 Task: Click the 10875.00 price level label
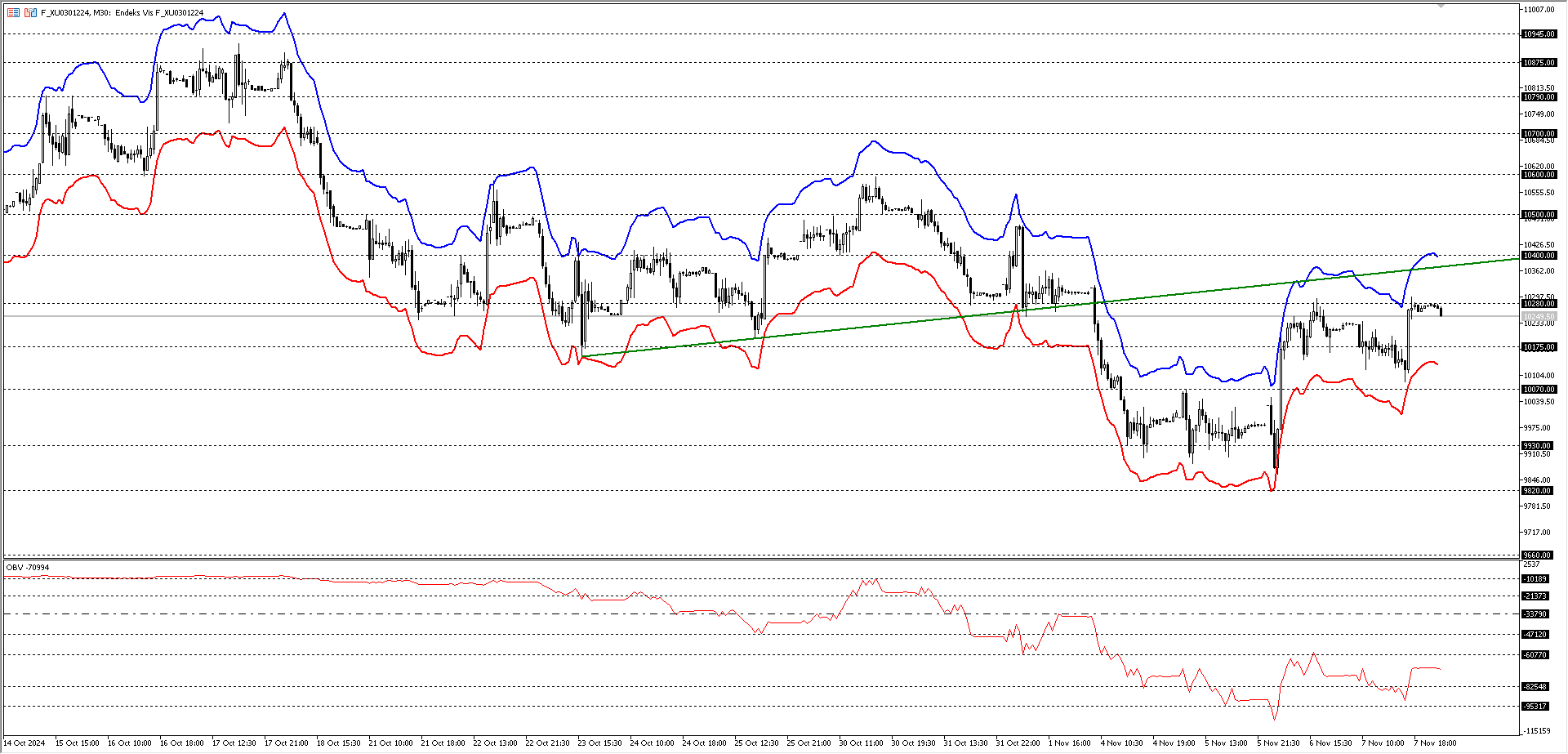pyautogui.click(x=1539, y=63)
